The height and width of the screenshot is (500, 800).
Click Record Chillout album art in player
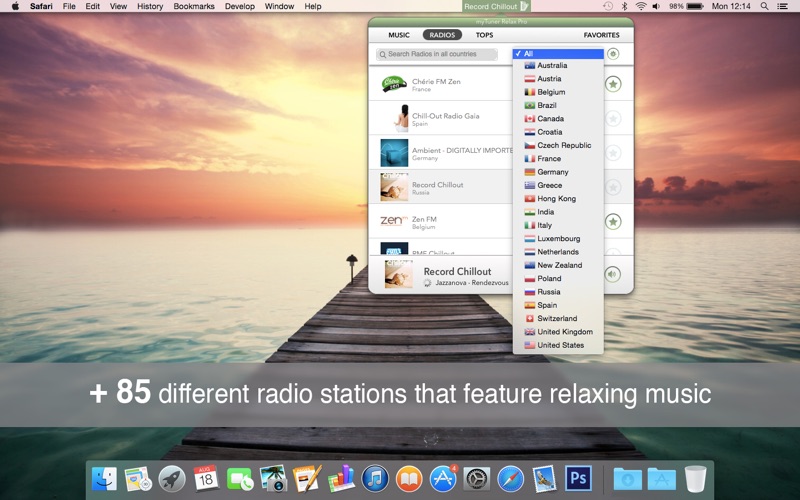pos(398,274)
